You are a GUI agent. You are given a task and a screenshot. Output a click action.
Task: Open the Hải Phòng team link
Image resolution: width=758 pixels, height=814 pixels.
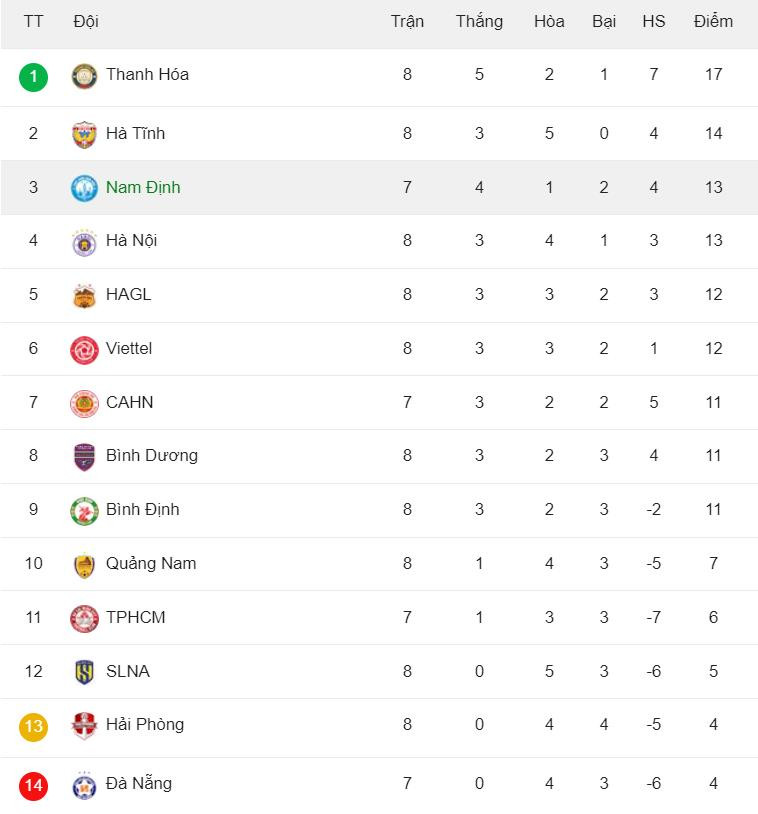(145, 724)
